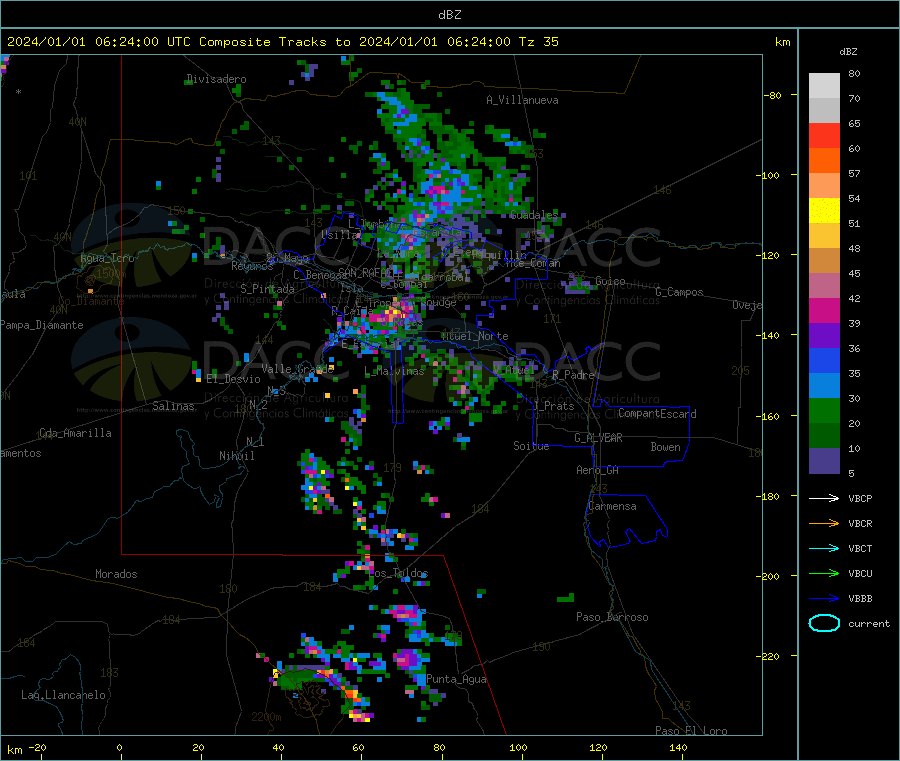Click the cyan VBCT arrow legend icon
Screen dimensions: 900x761
824,549
